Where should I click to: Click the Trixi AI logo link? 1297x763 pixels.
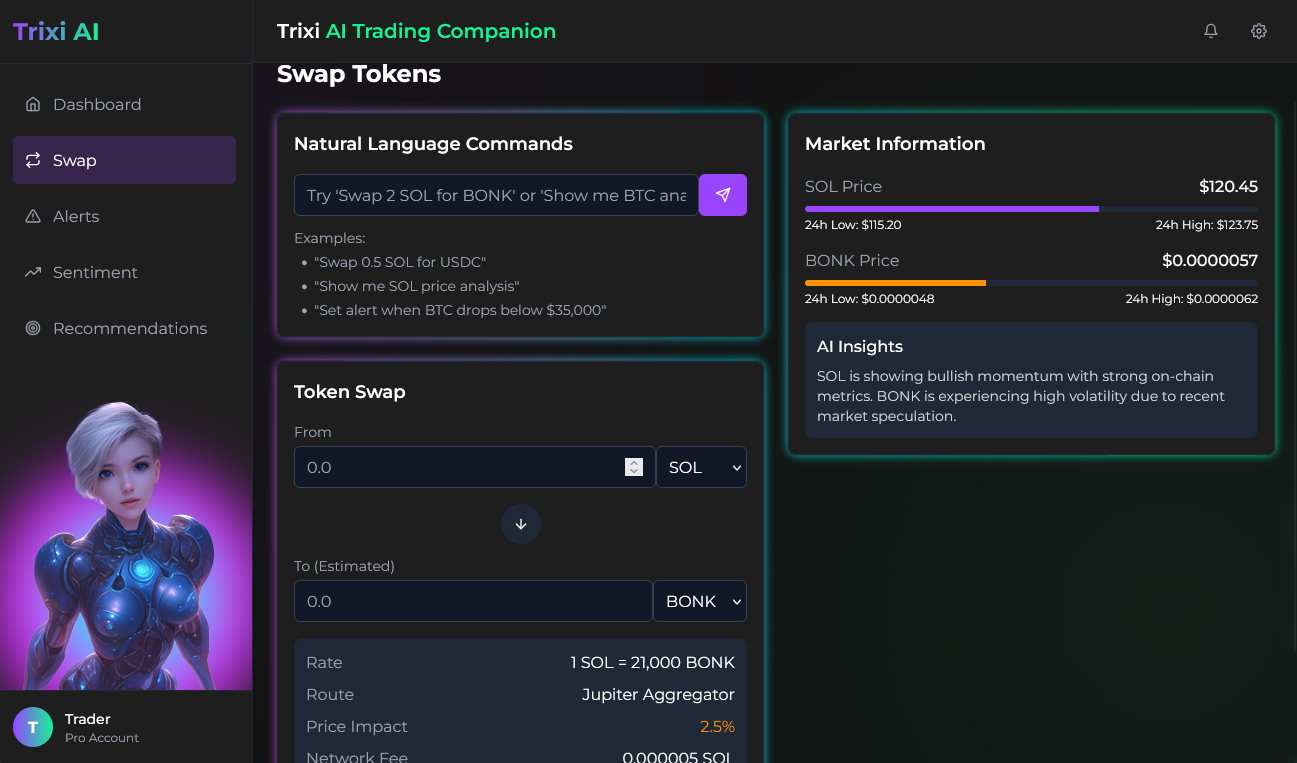[56, 31]
